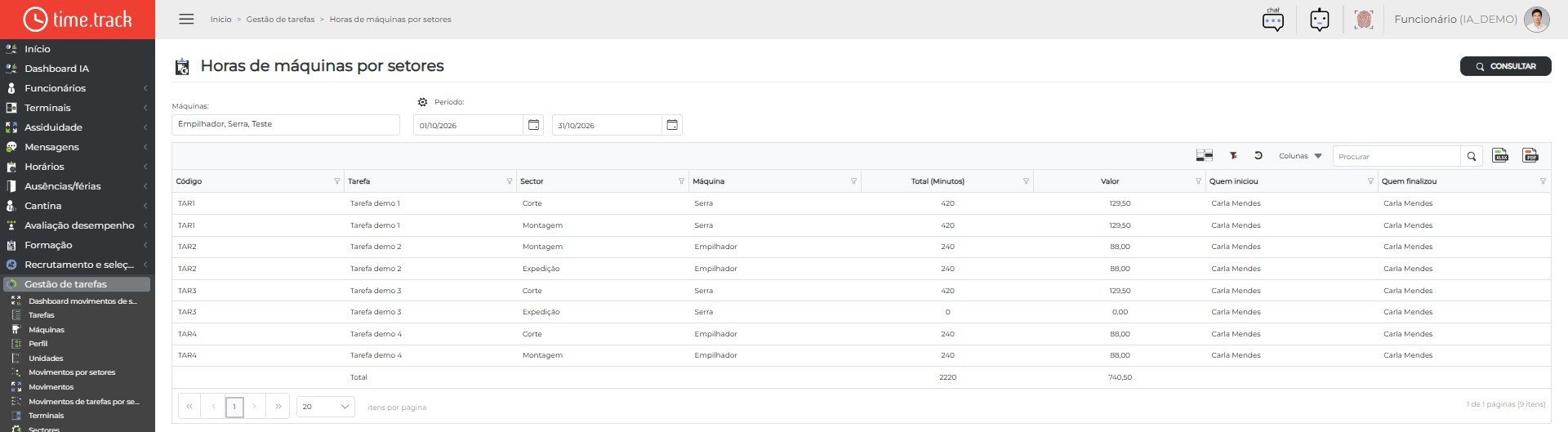Image resolution: width=1568 pixels, height=432 pixels.
Task: Go to the first page of results
Action: pyautogui.click(x=189, y=407)
